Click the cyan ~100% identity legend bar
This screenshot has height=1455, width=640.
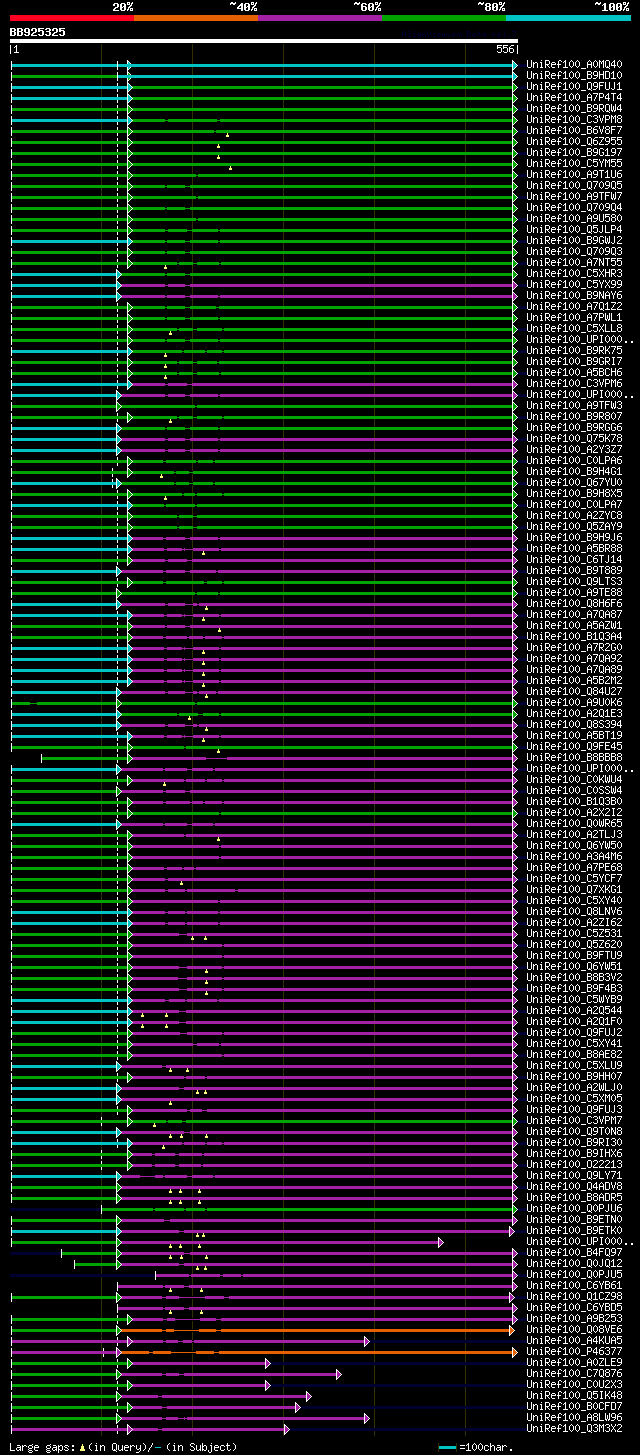click(x=568, y=18)
